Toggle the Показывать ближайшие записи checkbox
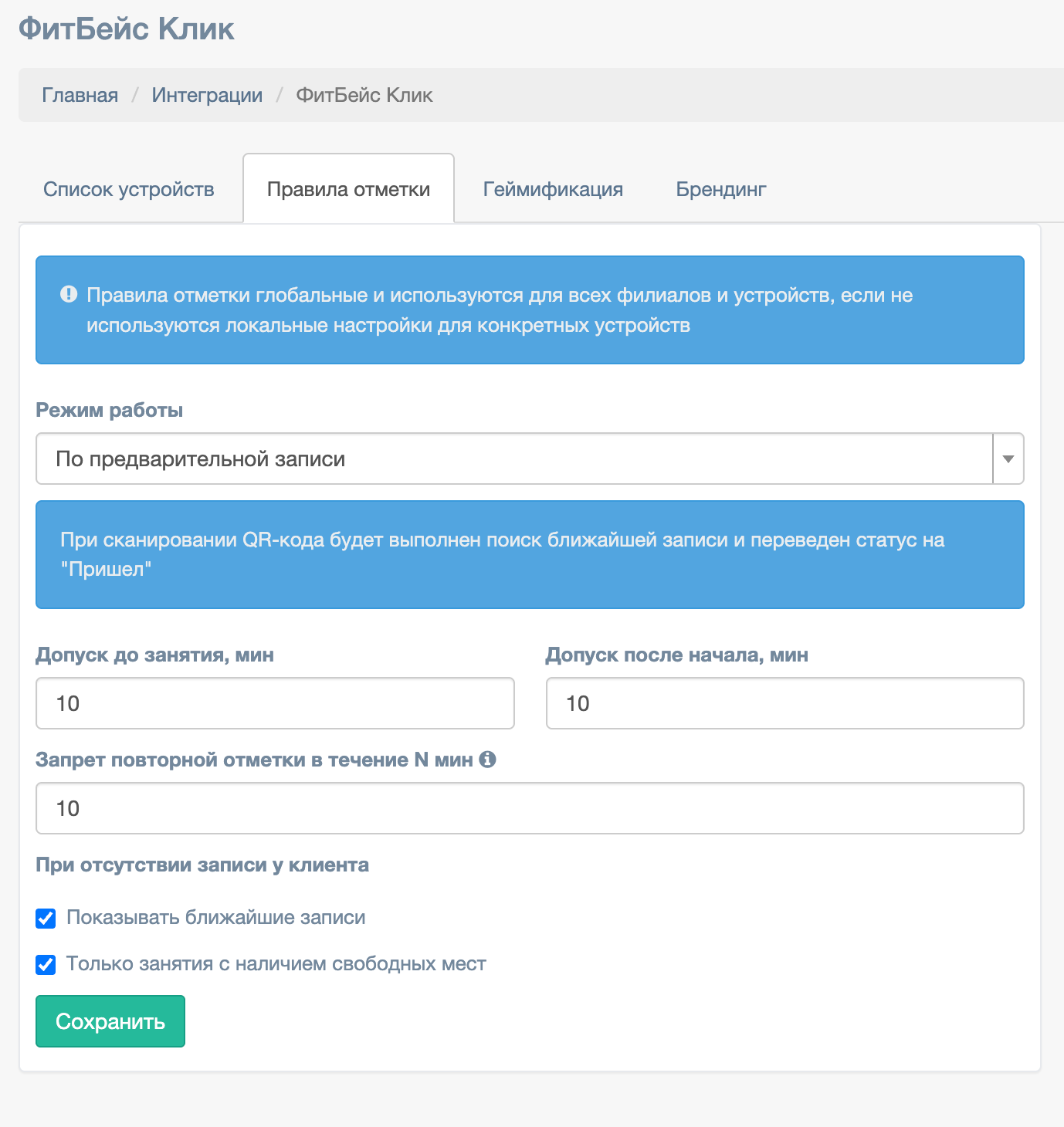1064x1127 pixels. (46, 919)
